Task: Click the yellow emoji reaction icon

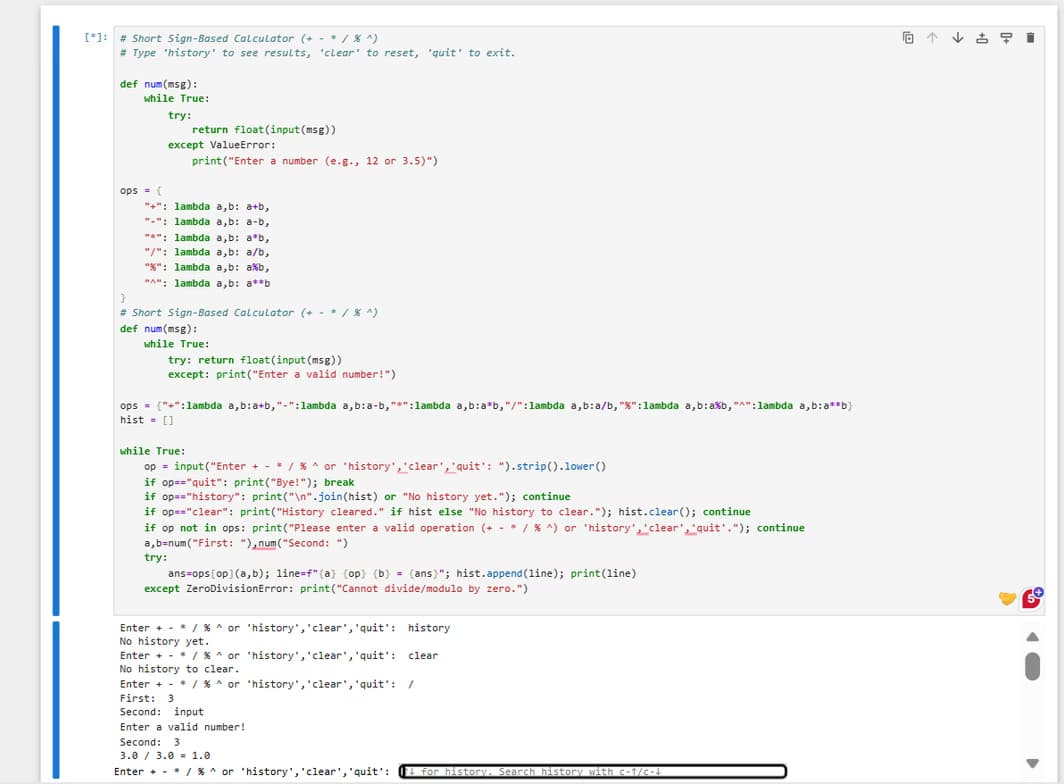Action: (1007, 597)
